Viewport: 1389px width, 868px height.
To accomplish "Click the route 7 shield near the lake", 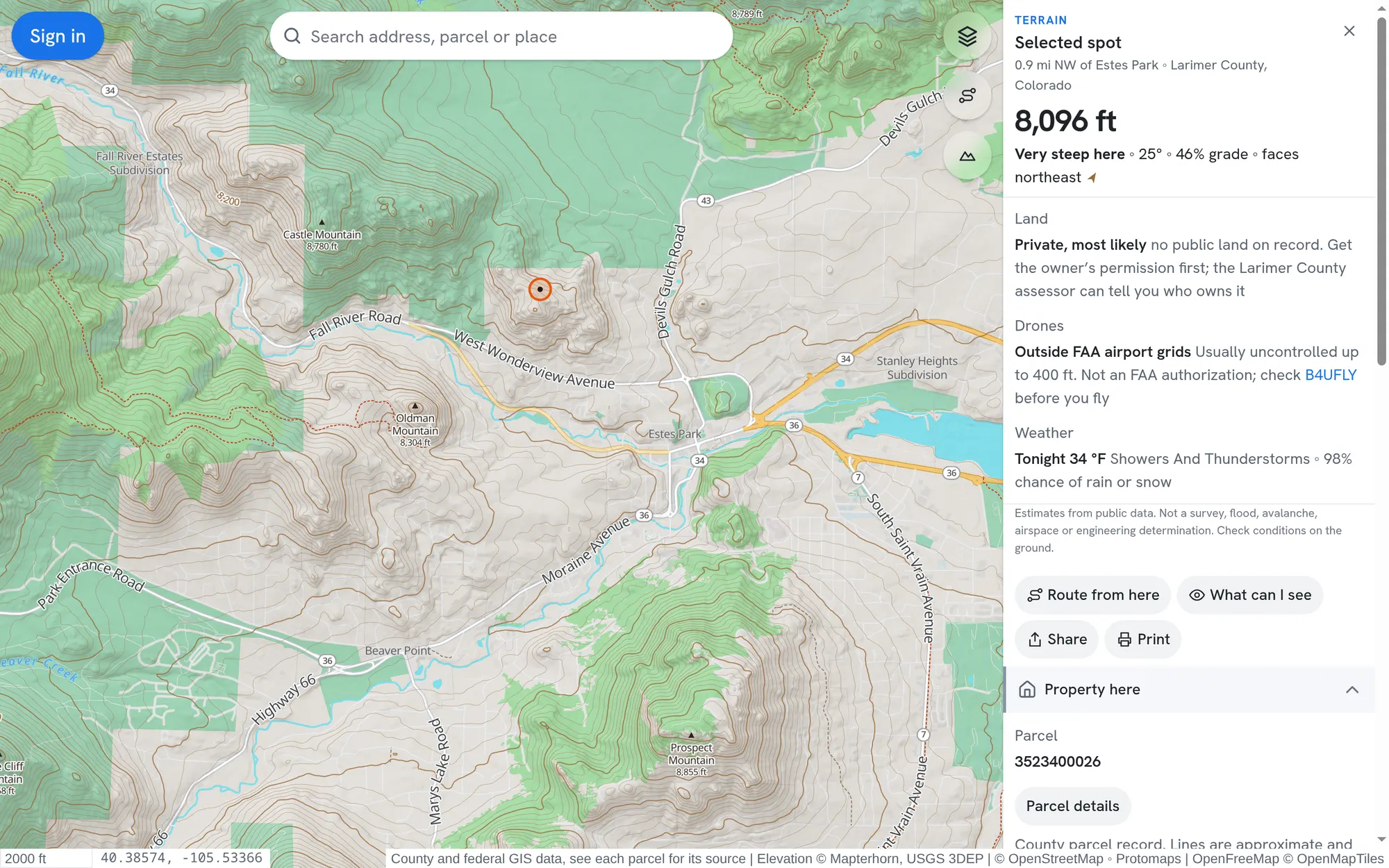I will 858,477.
